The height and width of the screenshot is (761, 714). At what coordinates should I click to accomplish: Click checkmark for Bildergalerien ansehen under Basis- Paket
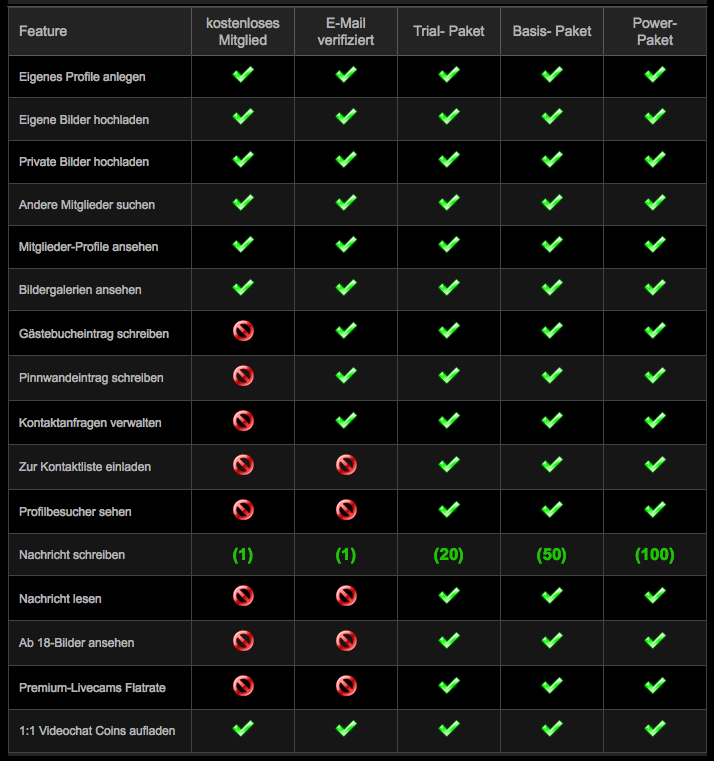552,287
